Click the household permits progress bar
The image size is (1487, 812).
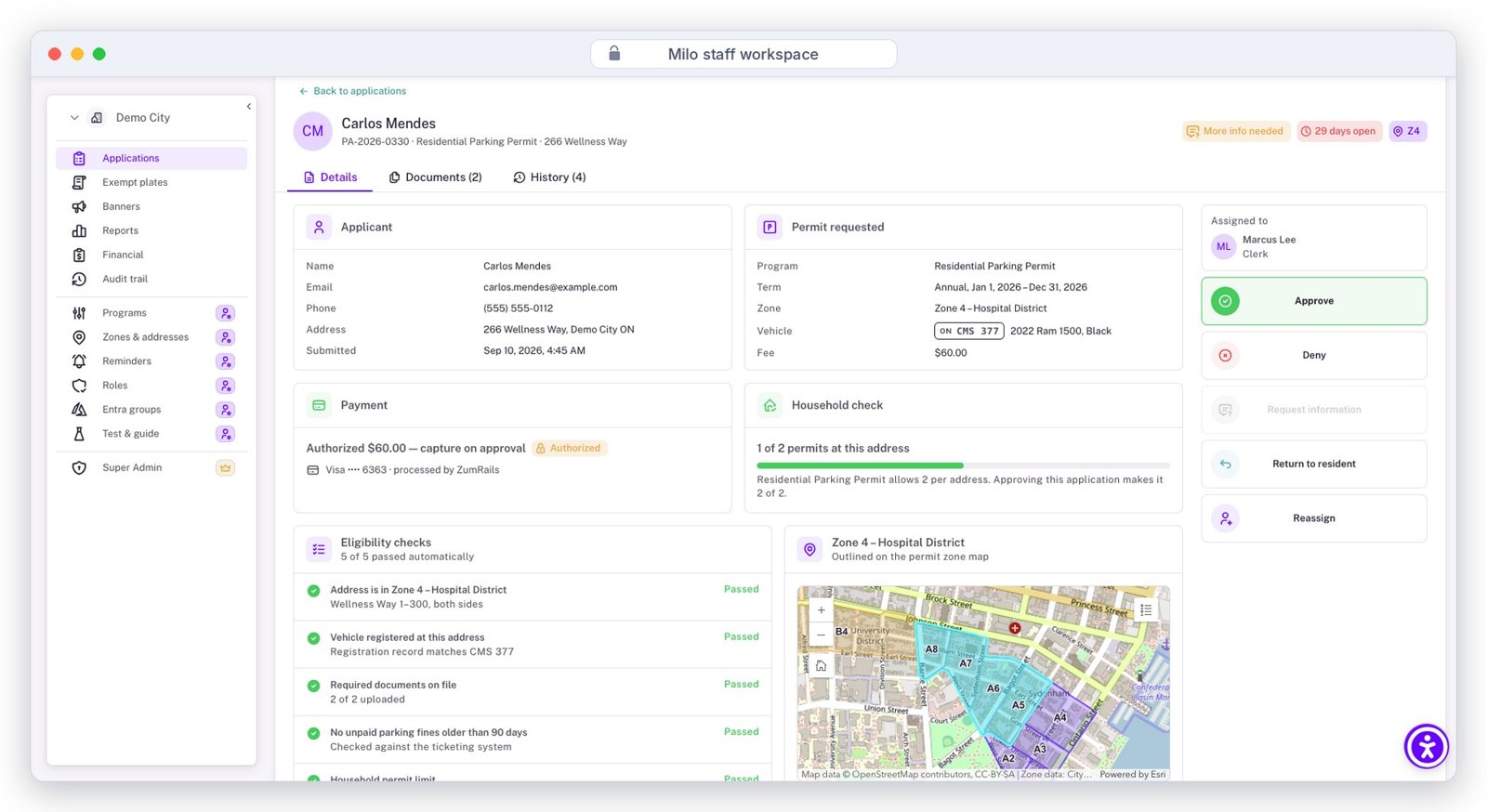pyautogui.click(x=963, y=465)
